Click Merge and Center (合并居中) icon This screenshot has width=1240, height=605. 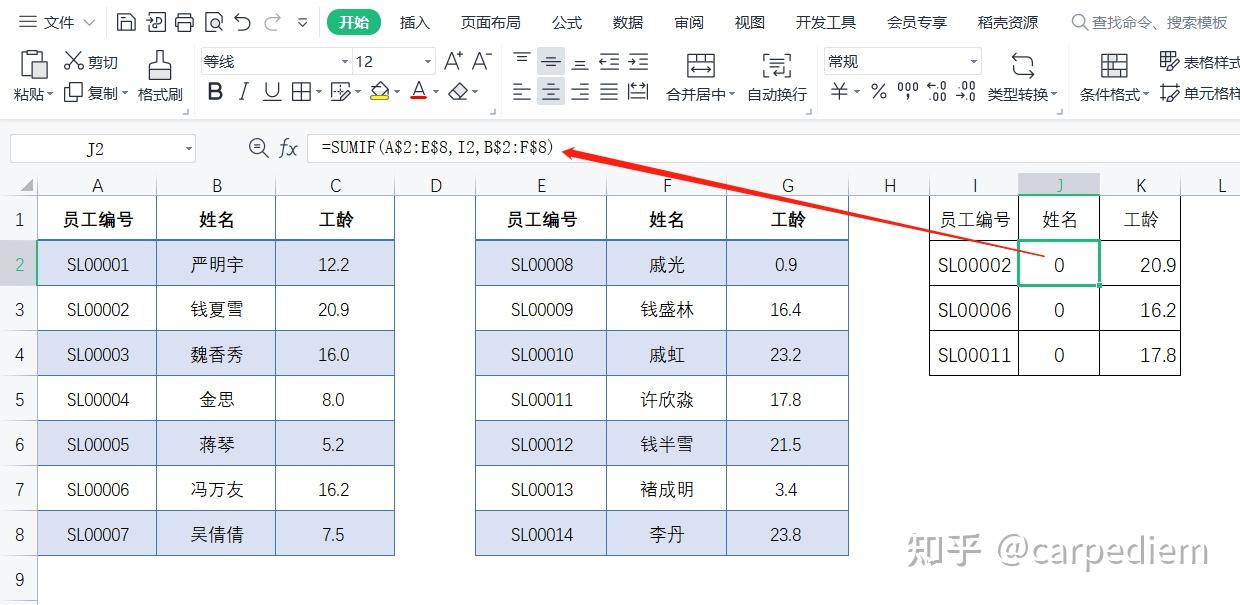pyautogui.click(x=701, y=66)
